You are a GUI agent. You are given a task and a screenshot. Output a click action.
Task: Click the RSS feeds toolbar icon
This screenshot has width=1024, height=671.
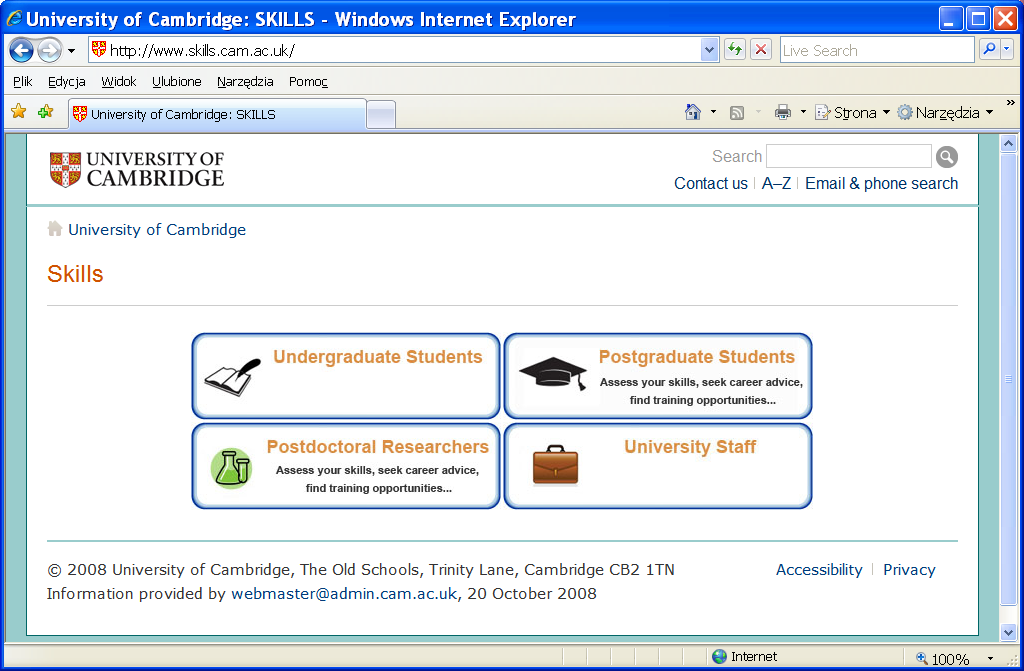pyautogui.click(x=737, y=113)
